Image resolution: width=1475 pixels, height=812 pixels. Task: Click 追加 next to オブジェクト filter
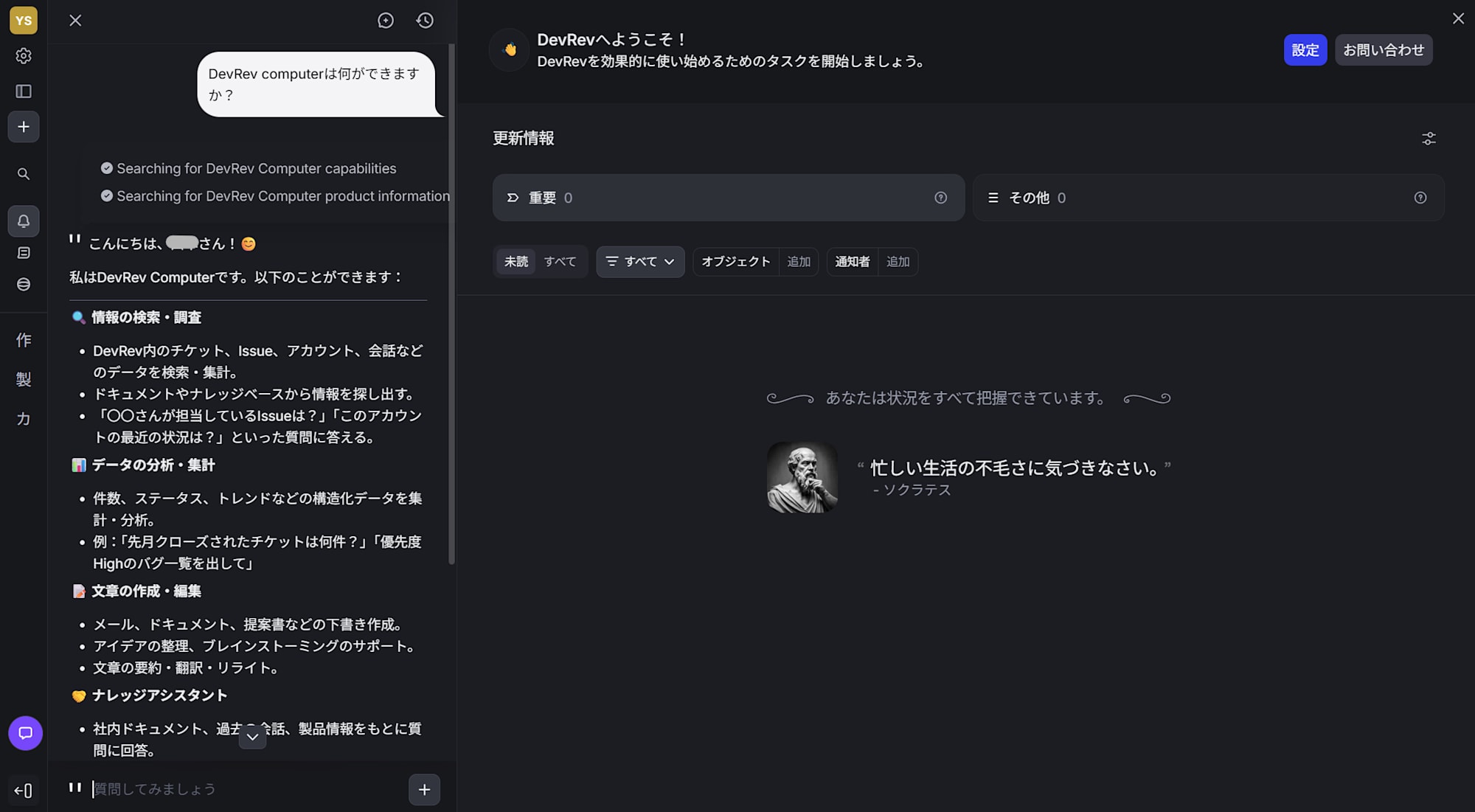(799, 261)
